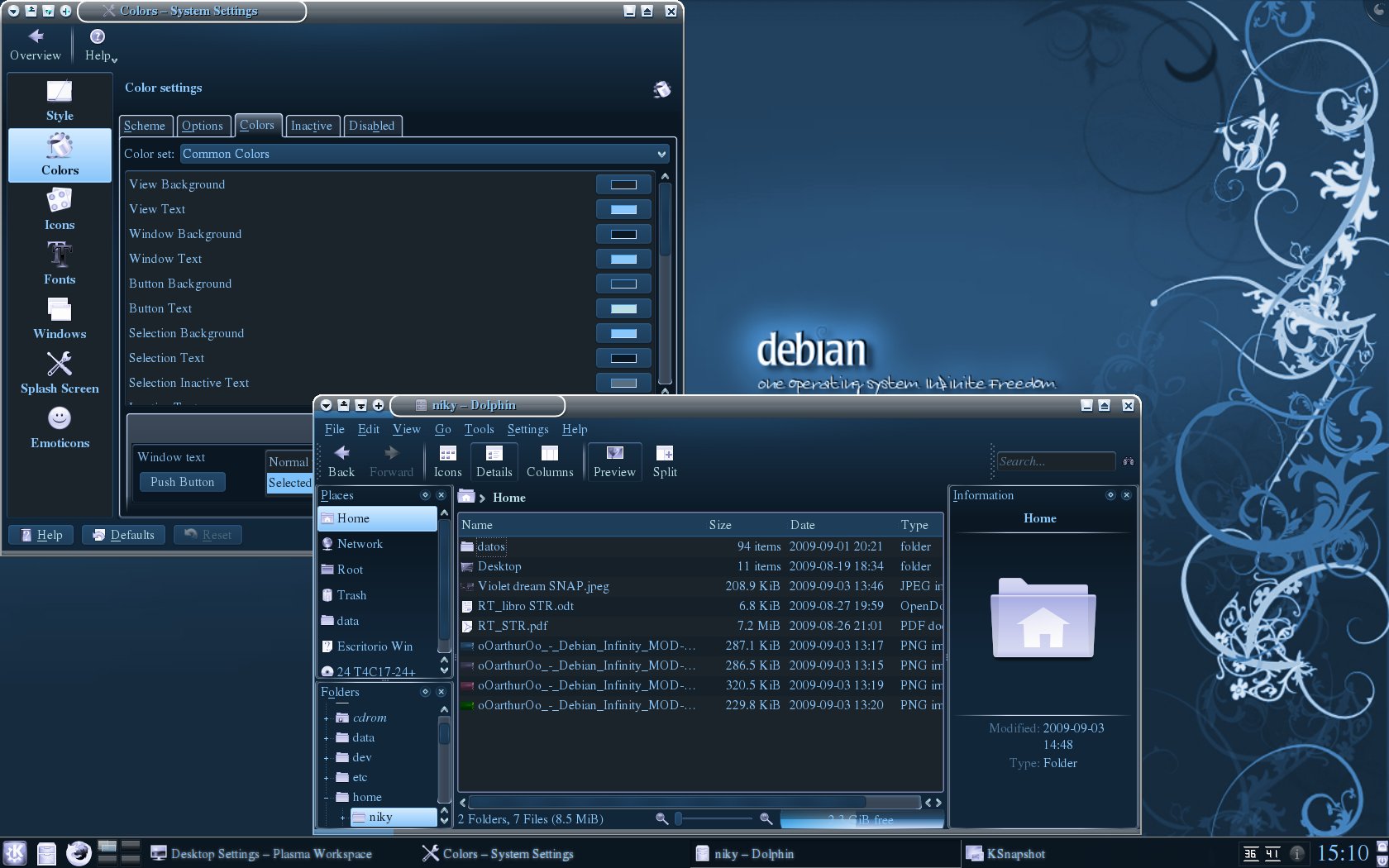1389x868 pixels.
Task: Switch to KSnapshot in the taskbar
Action: [x=1005, y=854]
